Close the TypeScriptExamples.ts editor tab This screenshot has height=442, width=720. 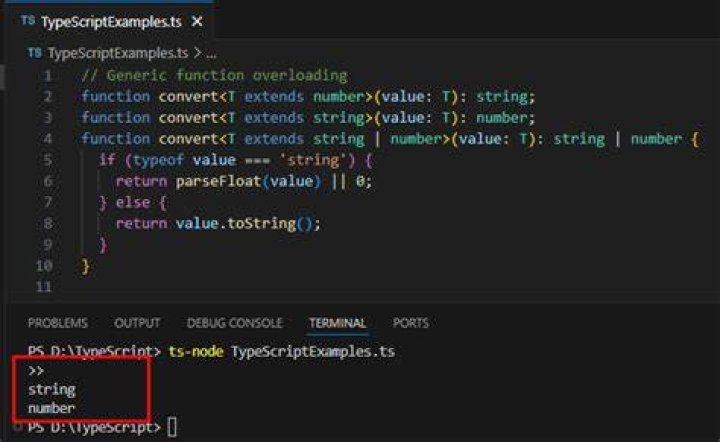[x=197, y=22]
